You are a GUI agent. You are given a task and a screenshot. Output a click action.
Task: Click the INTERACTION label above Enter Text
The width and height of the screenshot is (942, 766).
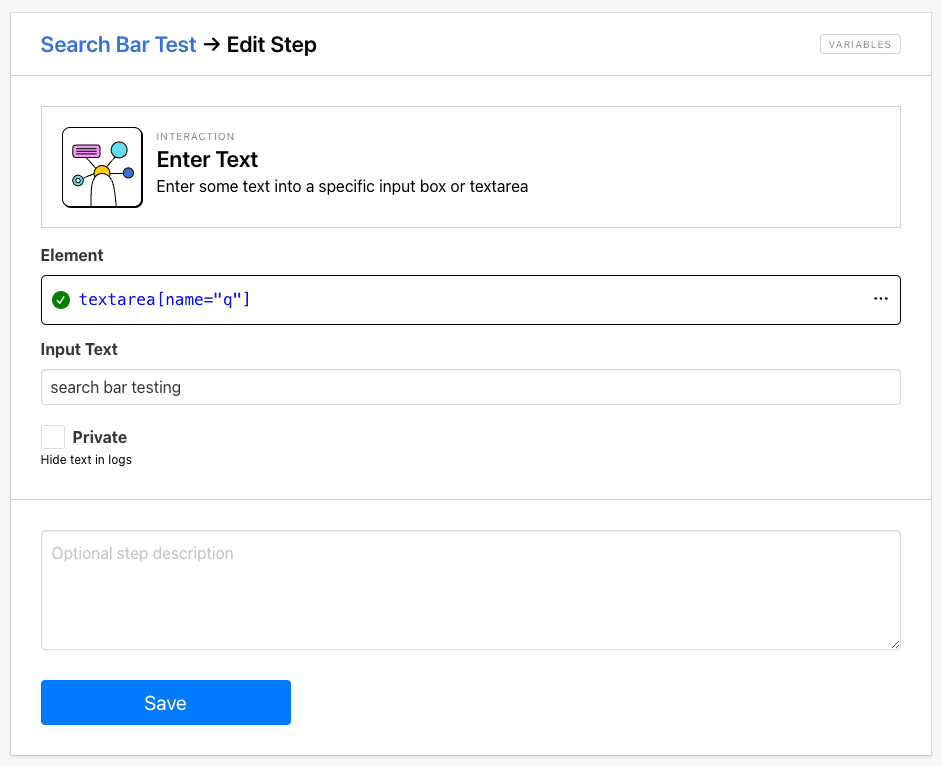click(x=194, y=136)
